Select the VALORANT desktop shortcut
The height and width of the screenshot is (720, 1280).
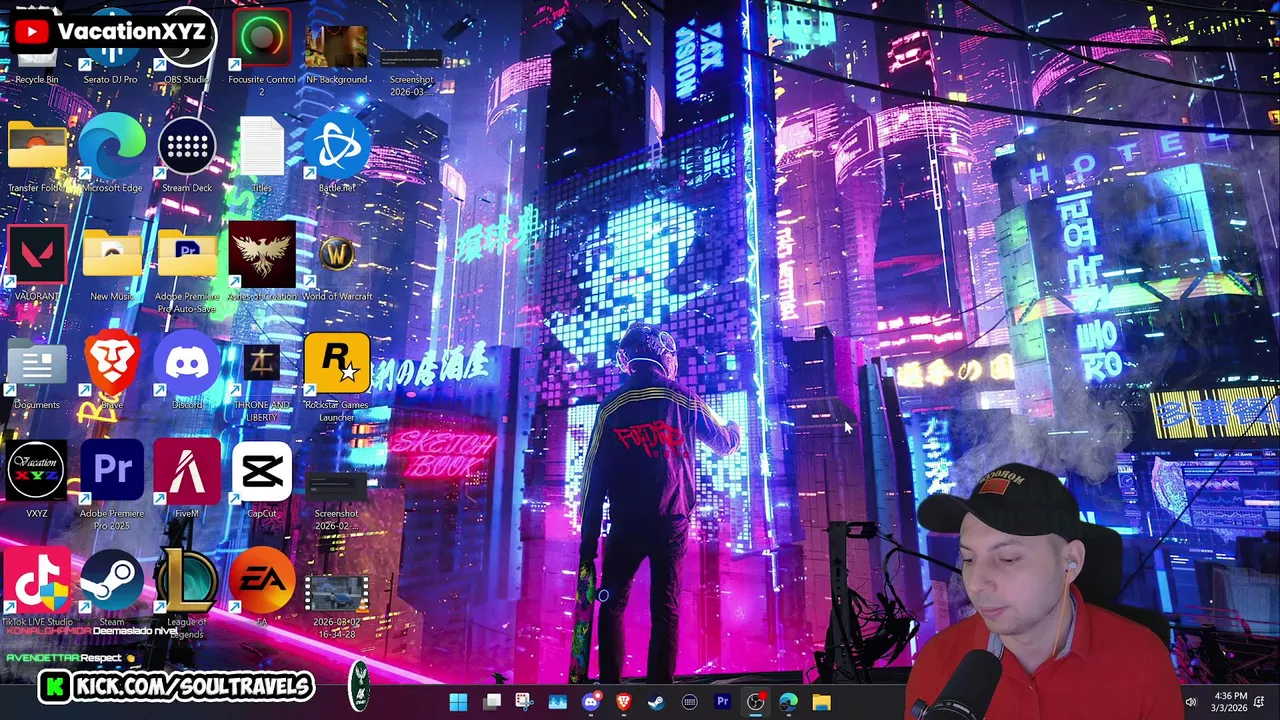click(37, 262)
